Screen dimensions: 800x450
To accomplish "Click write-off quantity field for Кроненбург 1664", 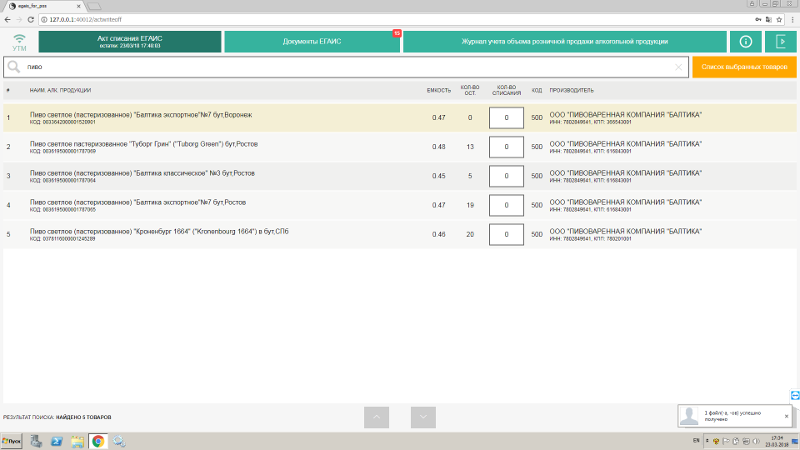I will pyautogui.click(x=506, y=235).
